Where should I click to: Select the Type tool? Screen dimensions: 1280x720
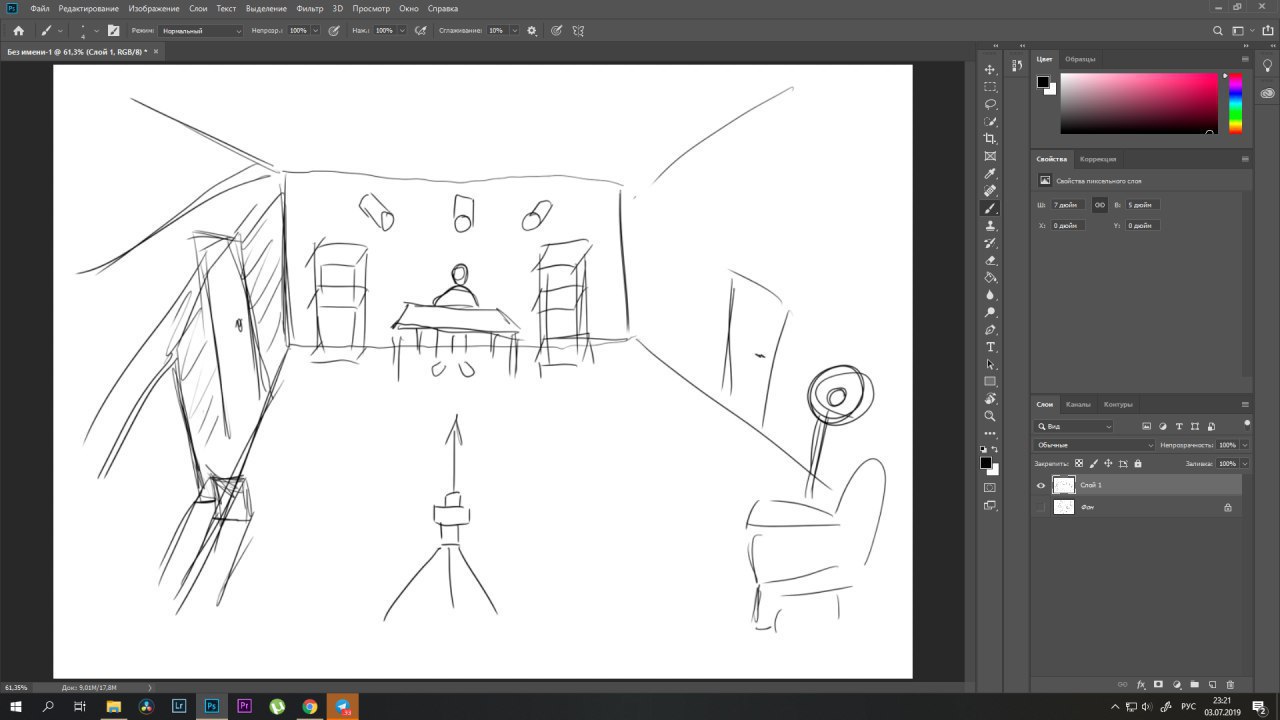pyautogui.click(x=990, y=347)
